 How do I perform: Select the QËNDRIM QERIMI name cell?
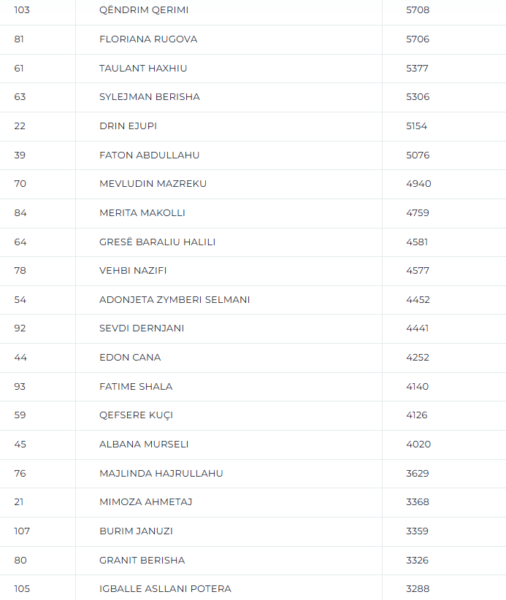(144, 10)
